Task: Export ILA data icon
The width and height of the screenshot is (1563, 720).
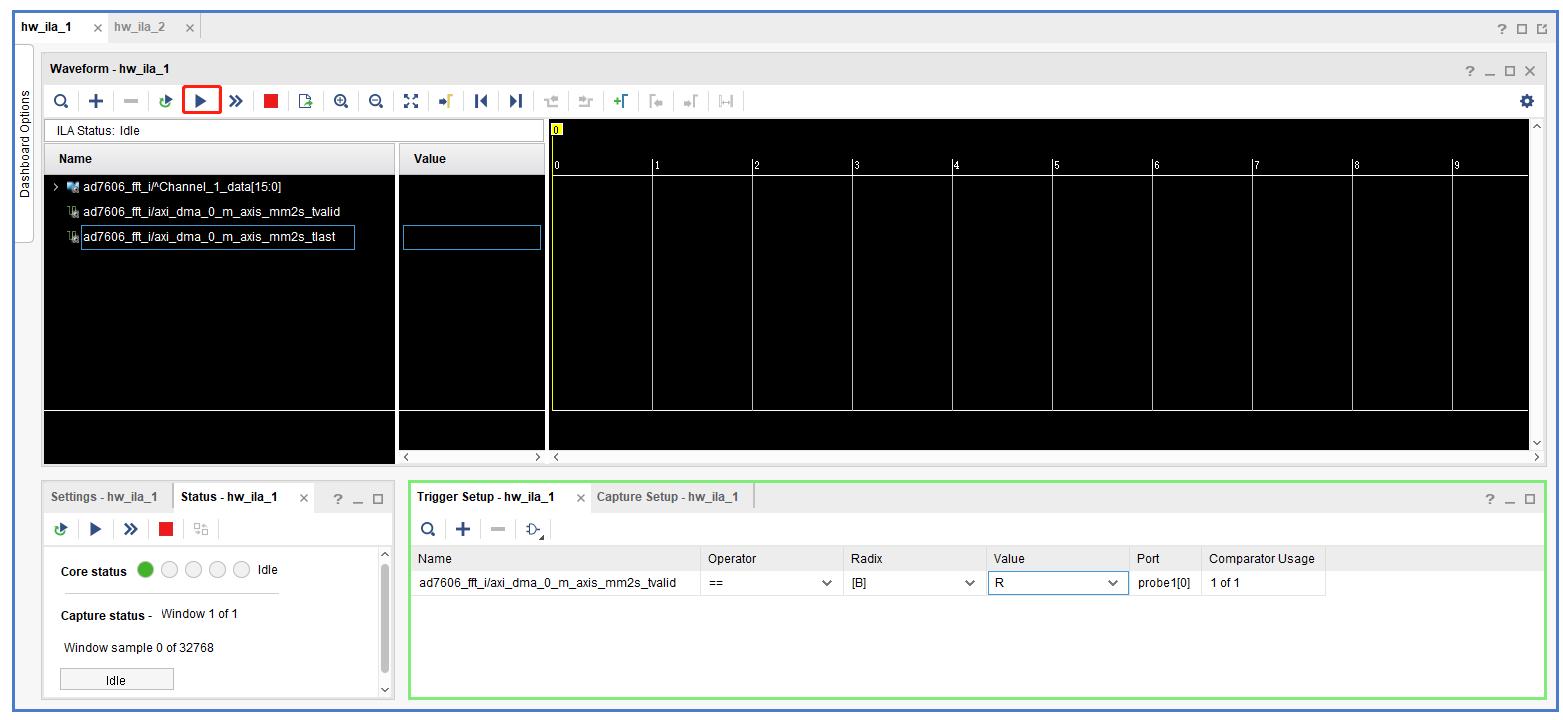Action: click(306, 101)
